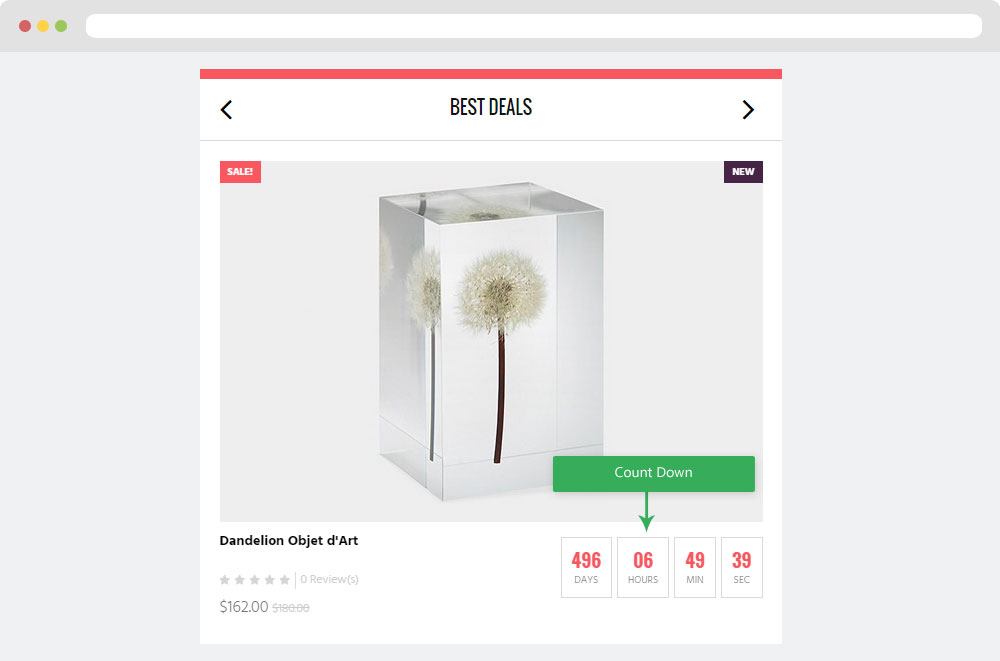Screen dimensions: 1000x661
Task: Click the green maximize window dot
Action: [x=61, y=26]
